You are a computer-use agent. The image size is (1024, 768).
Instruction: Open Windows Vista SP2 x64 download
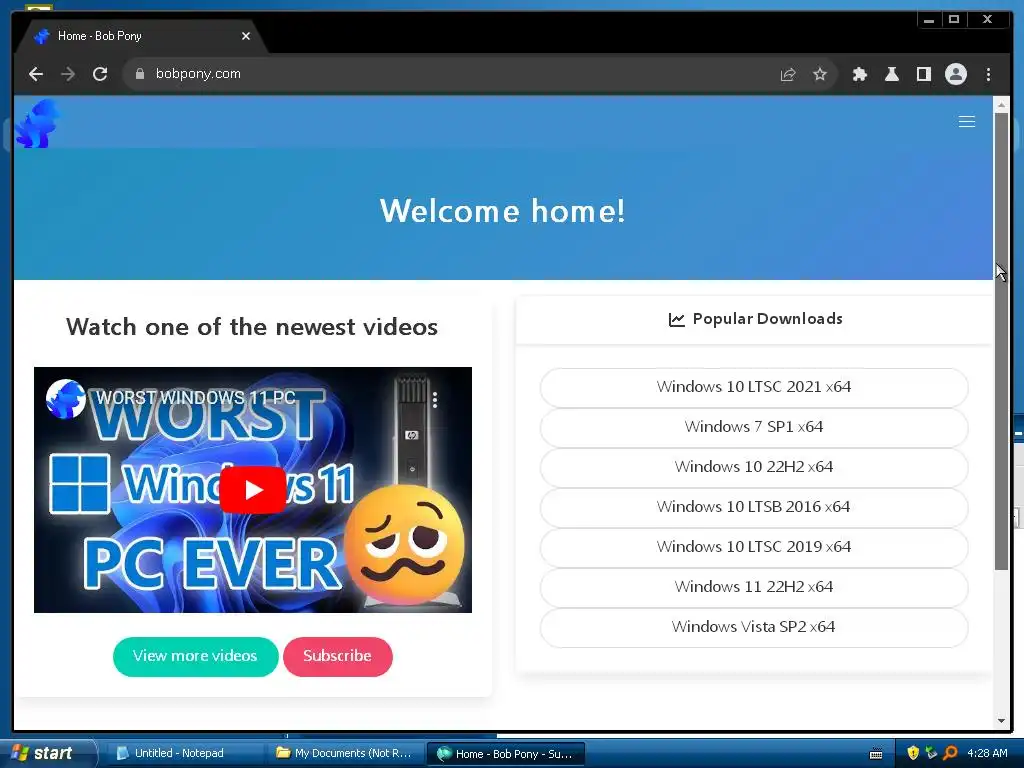[754, 627]
